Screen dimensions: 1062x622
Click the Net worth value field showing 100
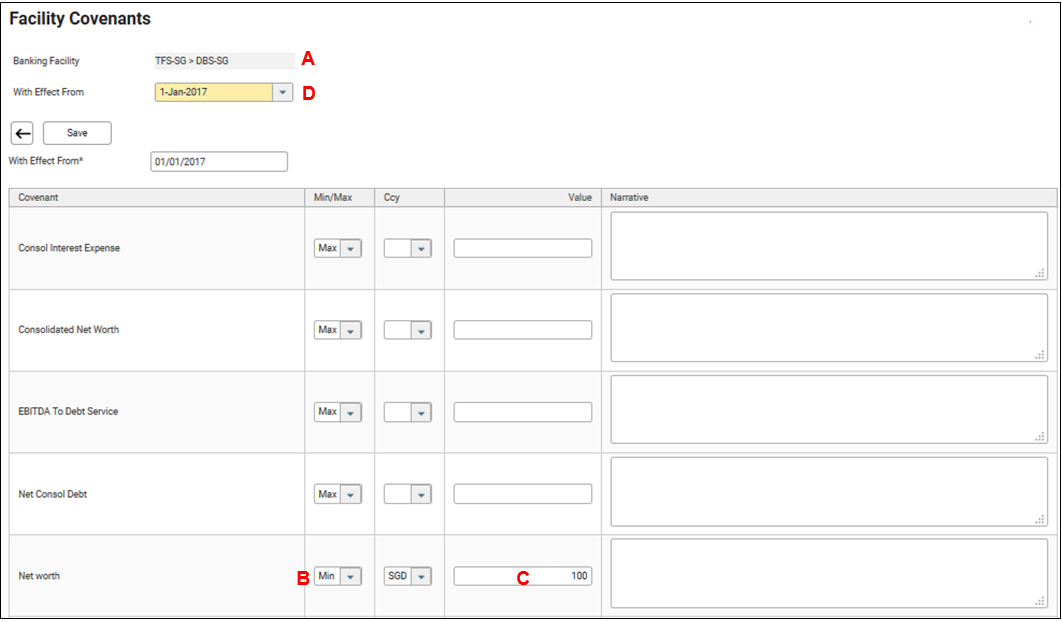(522, 576)
